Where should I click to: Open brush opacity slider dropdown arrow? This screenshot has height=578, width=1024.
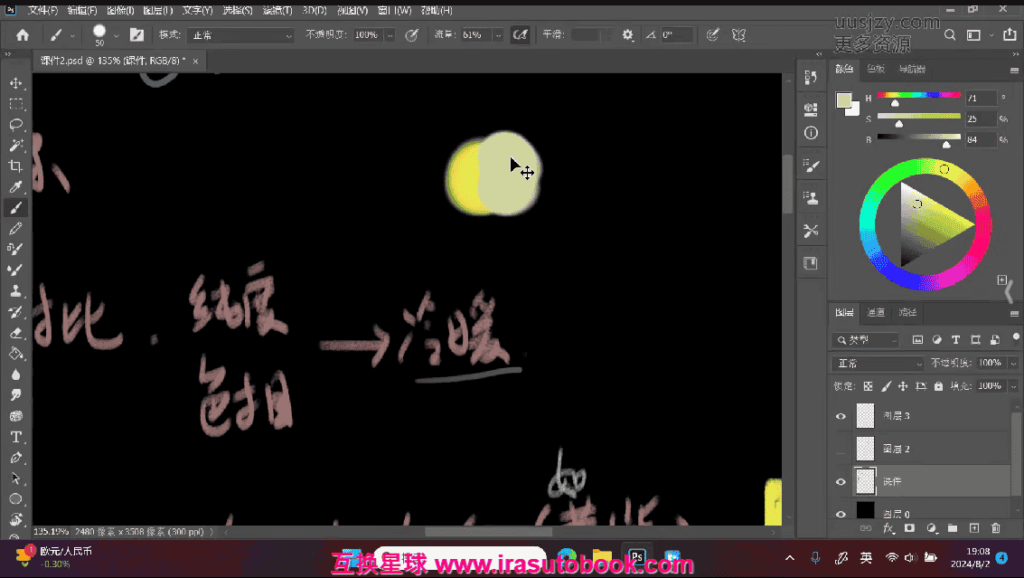tap(390, 35)
